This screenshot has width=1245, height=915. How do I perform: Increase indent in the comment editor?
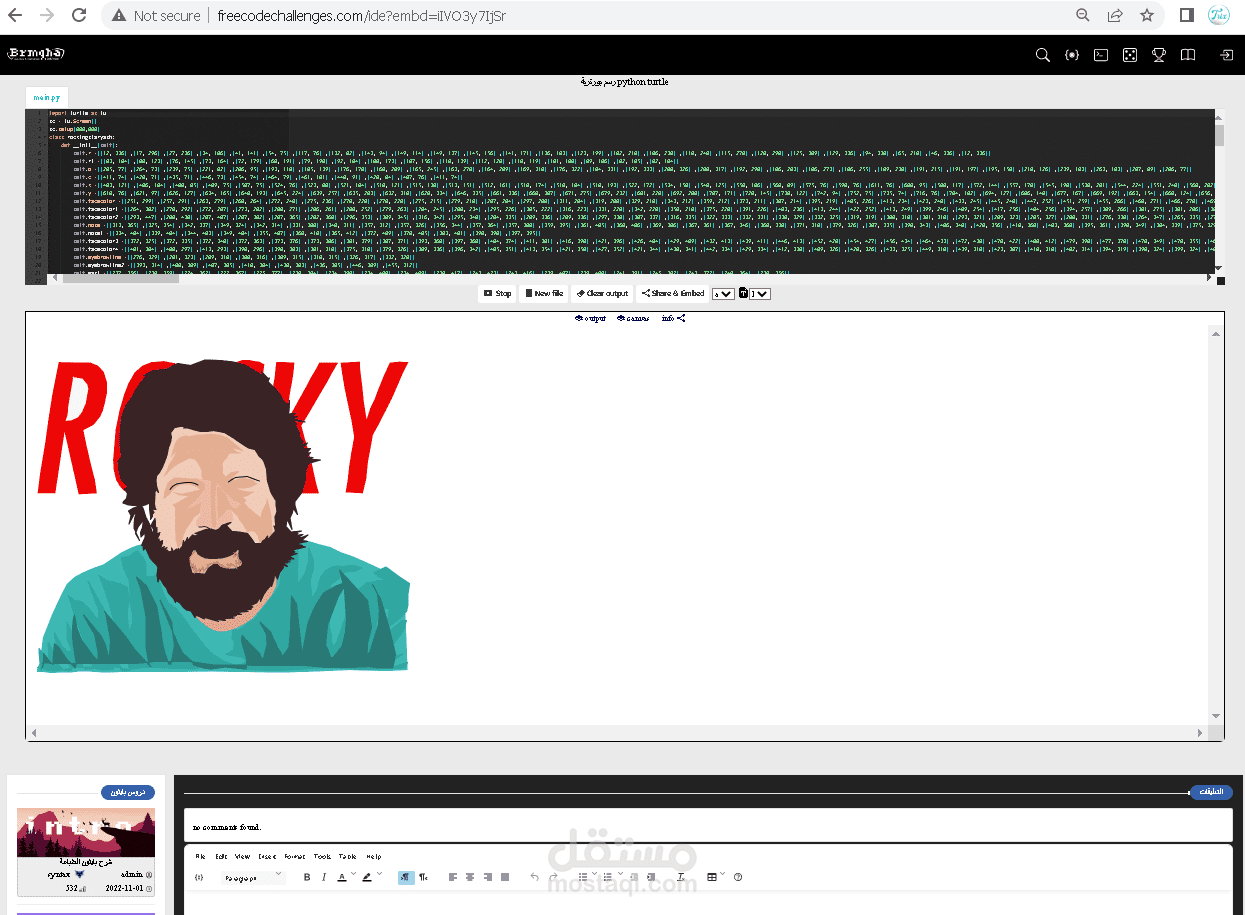(651, 877)
